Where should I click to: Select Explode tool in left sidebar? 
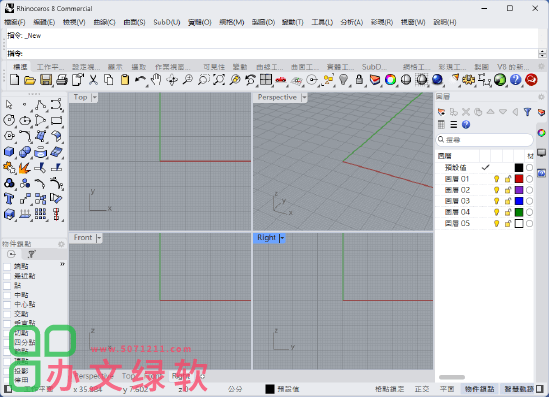25,168
